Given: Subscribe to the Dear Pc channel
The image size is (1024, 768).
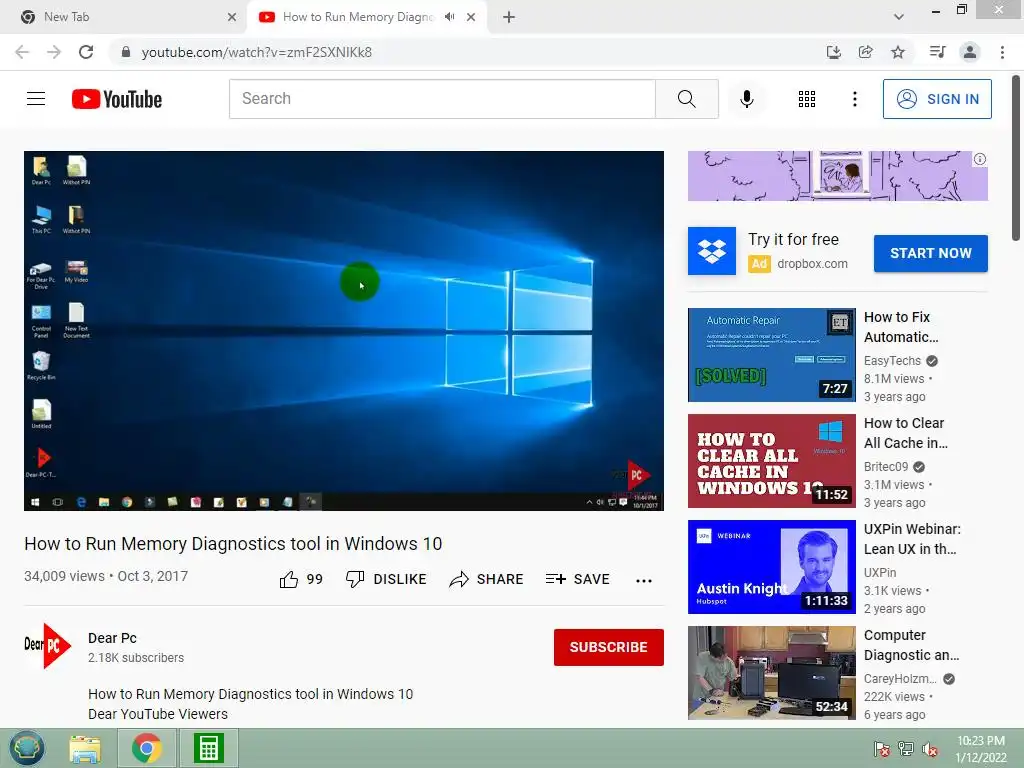Looking at the screenshot, I should tap(609, 647).
